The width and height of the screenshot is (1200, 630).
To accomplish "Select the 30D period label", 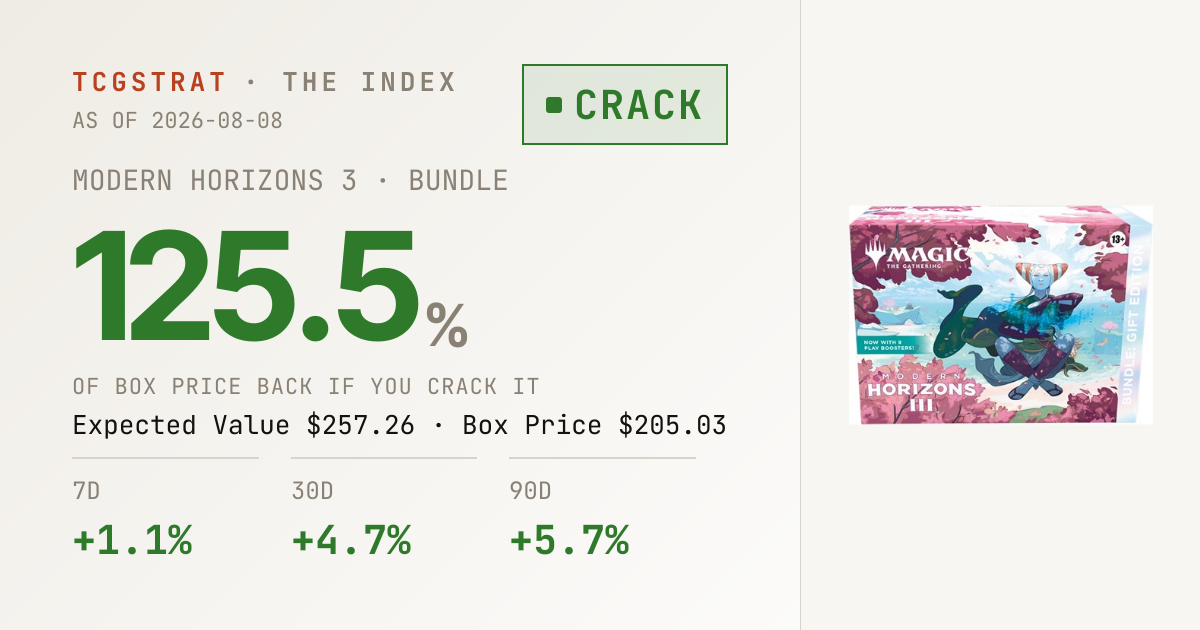I will (313, 492).
